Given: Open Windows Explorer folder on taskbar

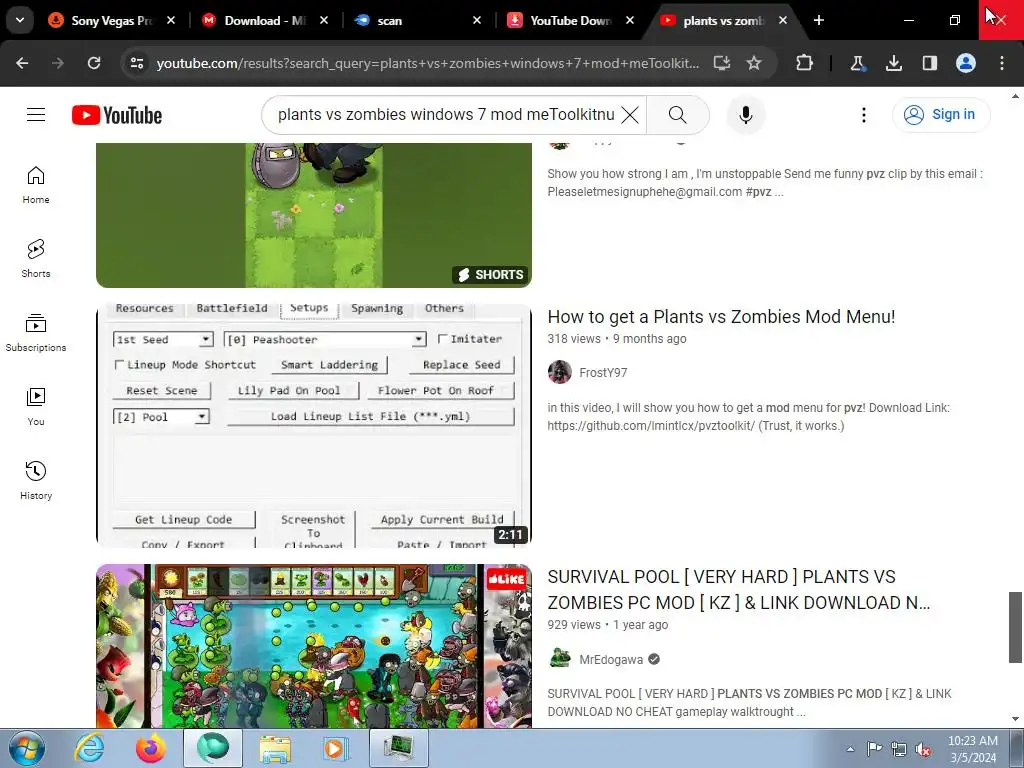Looking at the screenshot, I should click(x=275, y=748).
